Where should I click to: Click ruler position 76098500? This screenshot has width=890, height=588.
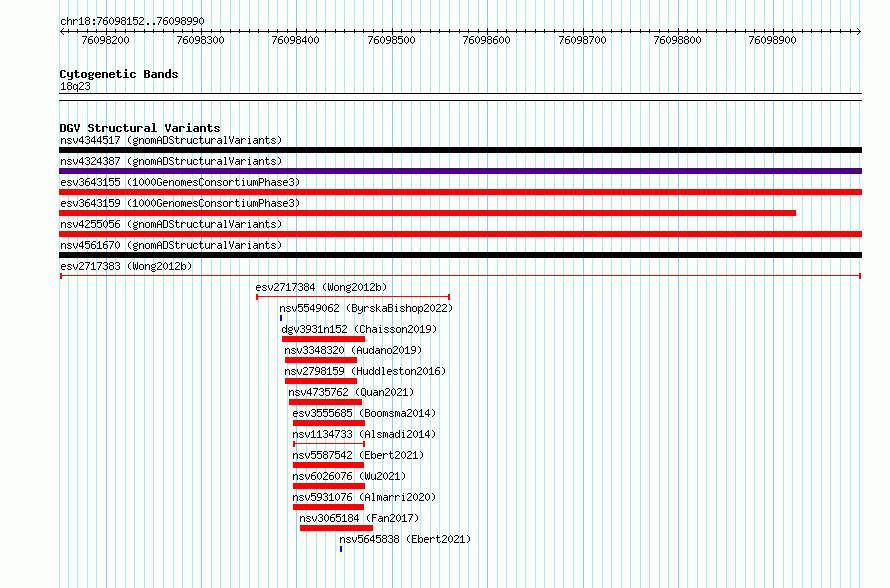point(392,40)
